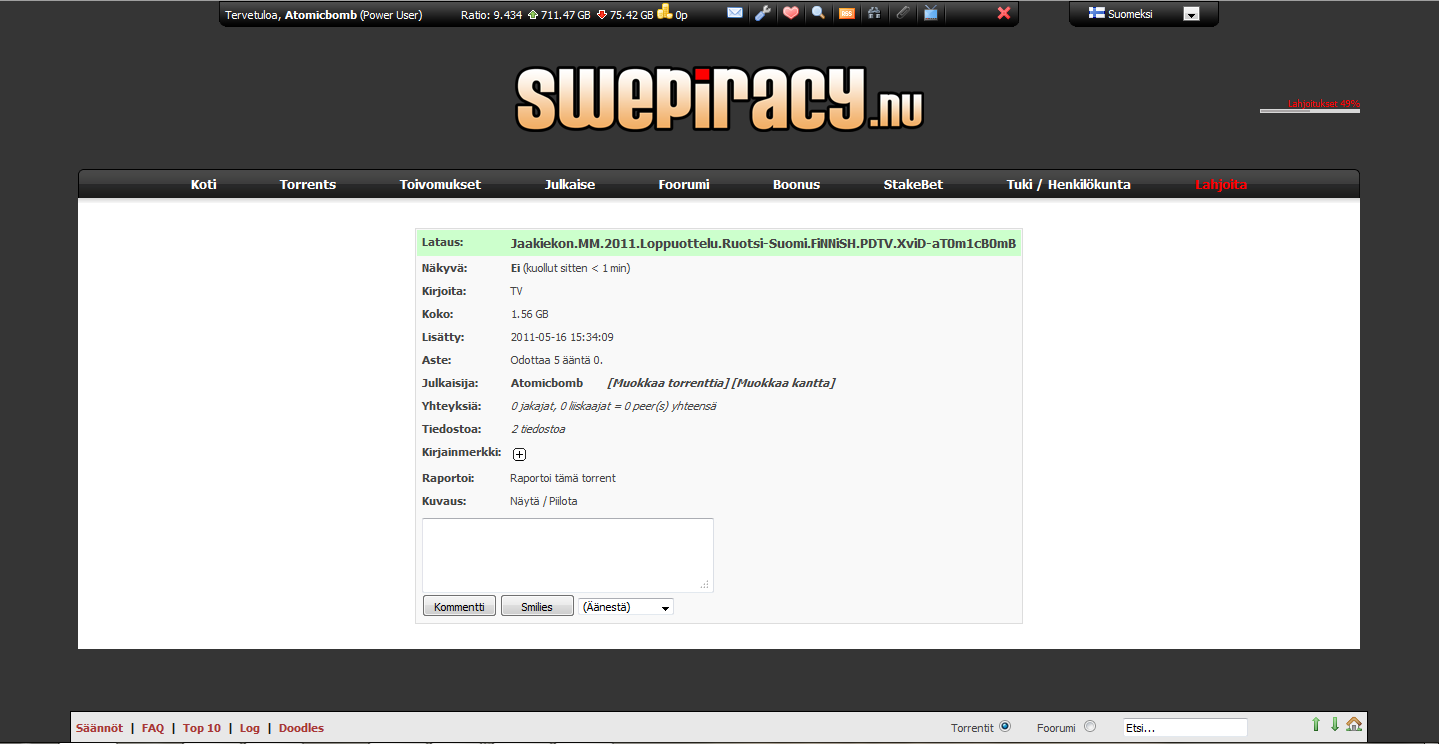This screenshot has height=744, width=1439.
Task: Click the Lahjoitukset donation progress bar
Action: [x=1310, y=110]
